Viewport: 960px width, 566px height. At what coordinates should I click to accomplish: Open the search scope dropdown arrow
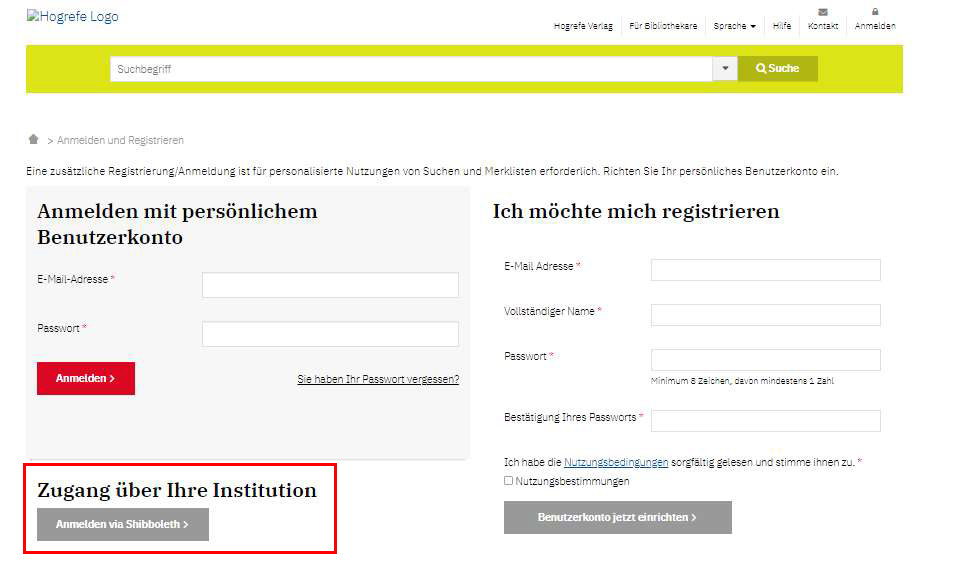pos(725,69)
